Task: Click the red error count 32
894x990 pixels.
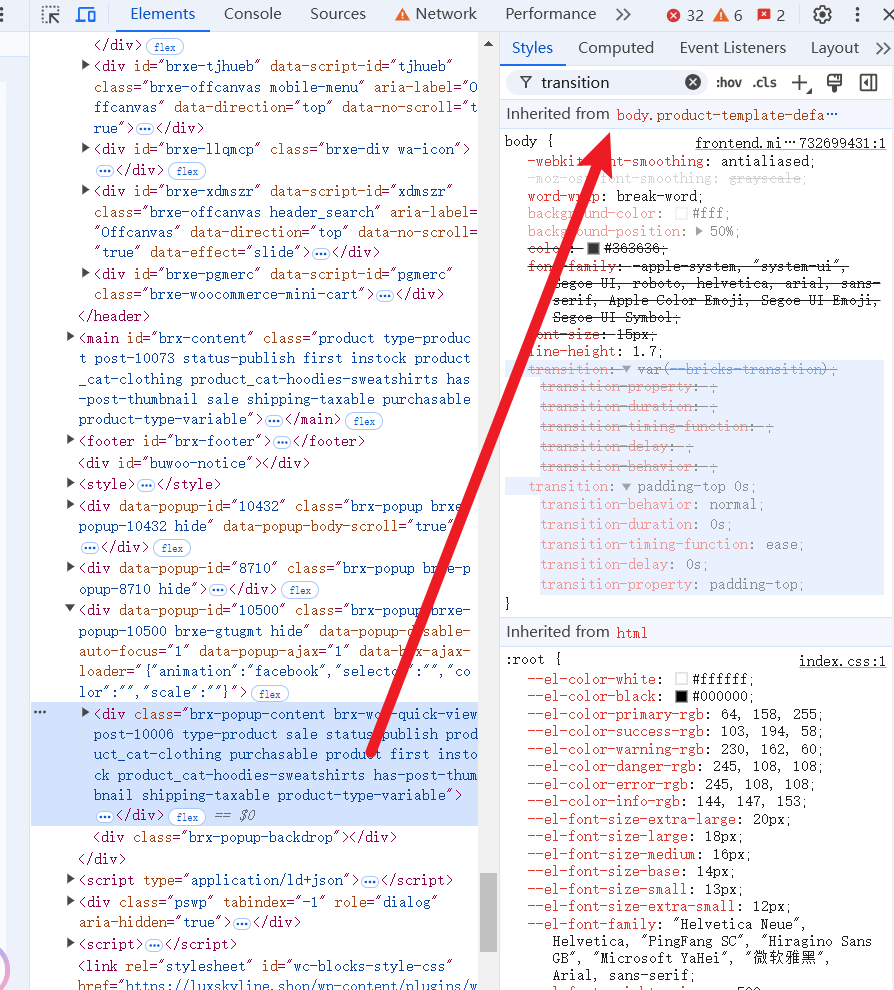Action: pyautogui.click(x=686, y=15)
